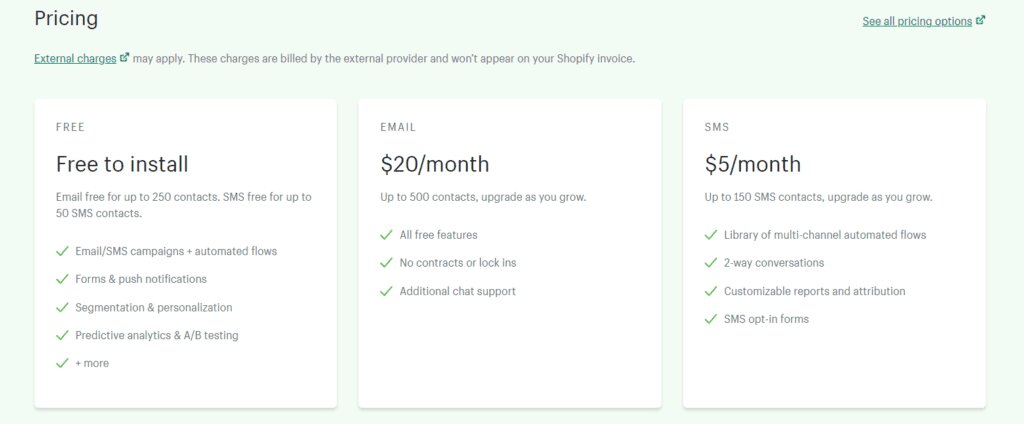This screenshot has width=1024, height=424.
Task: Click checkmark icon beside Email/SMS campaigns
Action: 62,251
